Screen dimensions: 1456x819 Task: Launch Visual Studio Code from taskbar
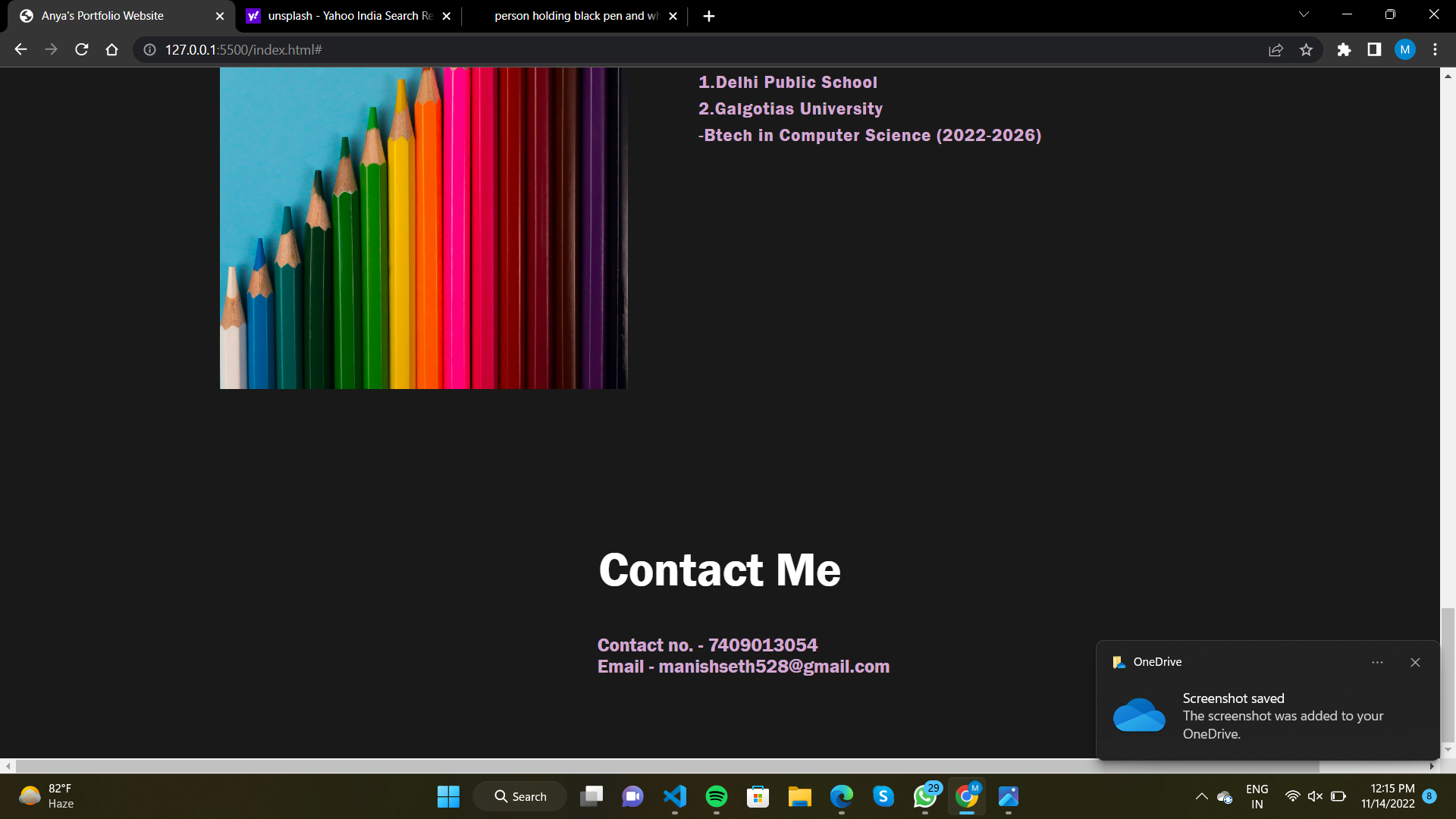point(675,797)
